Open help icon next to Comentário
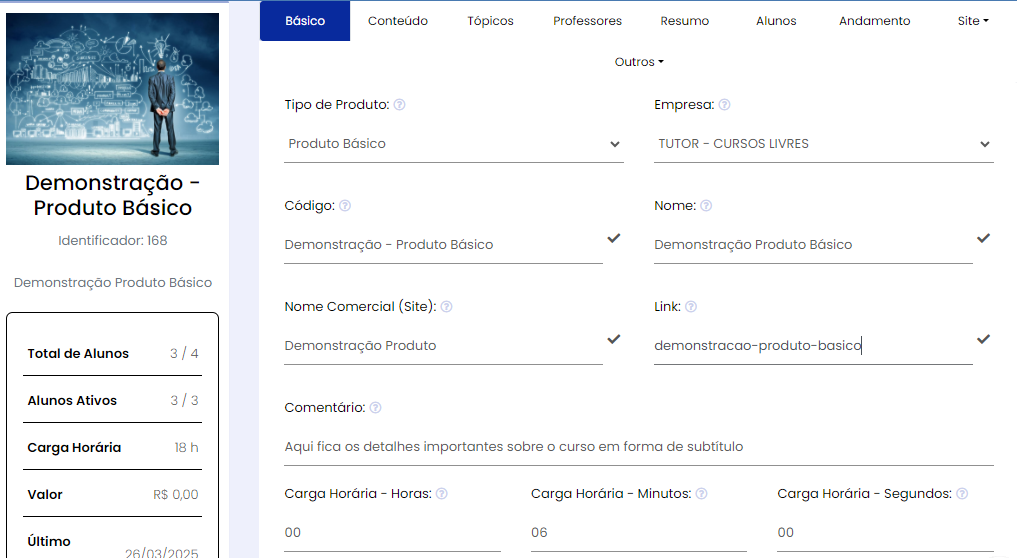This screenshot has width=1017, height=558. pos(376,407)
